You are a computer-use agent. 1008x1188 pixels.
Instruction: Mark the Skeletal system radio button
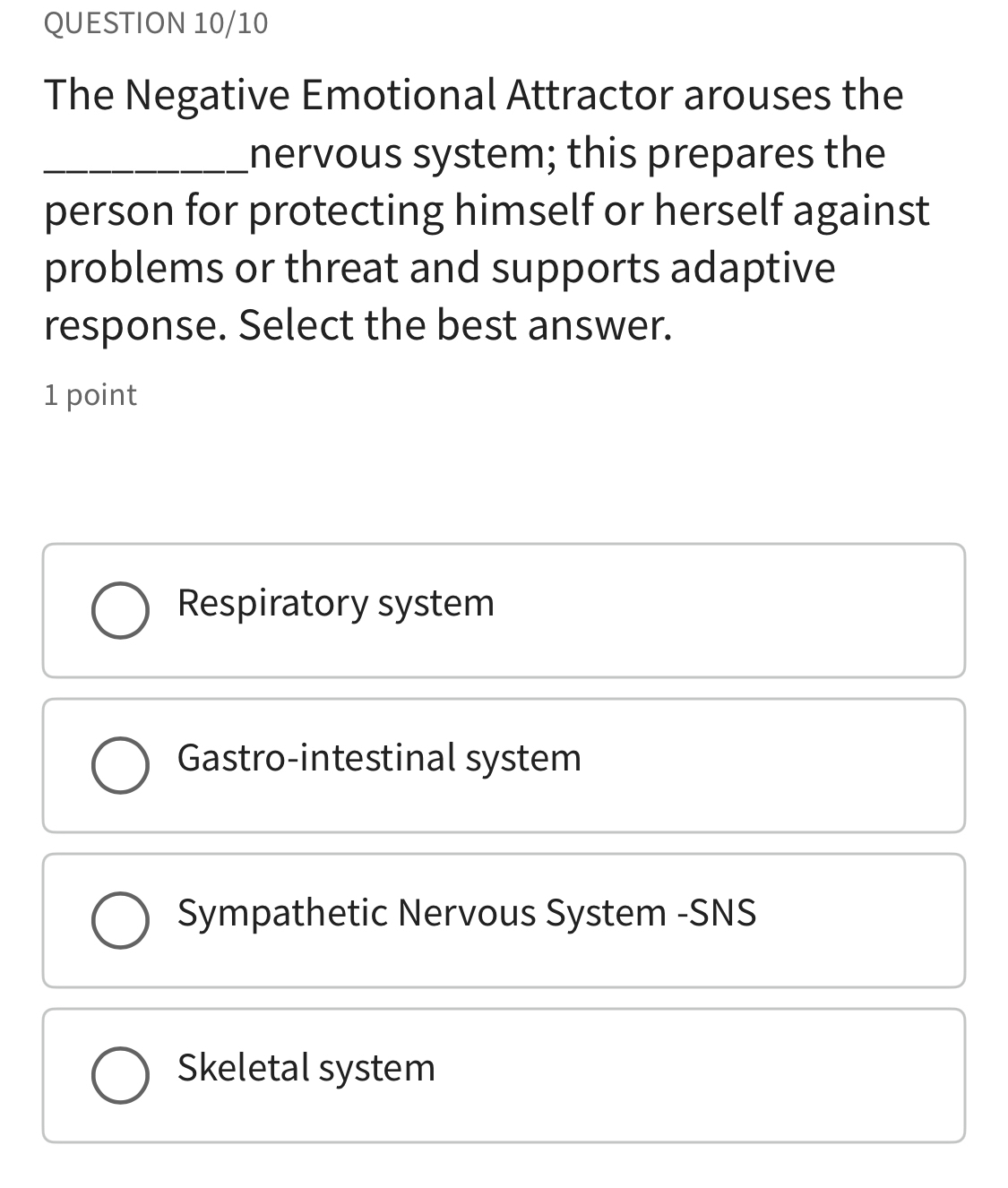pyautogui.click(x=120, y=1075)
